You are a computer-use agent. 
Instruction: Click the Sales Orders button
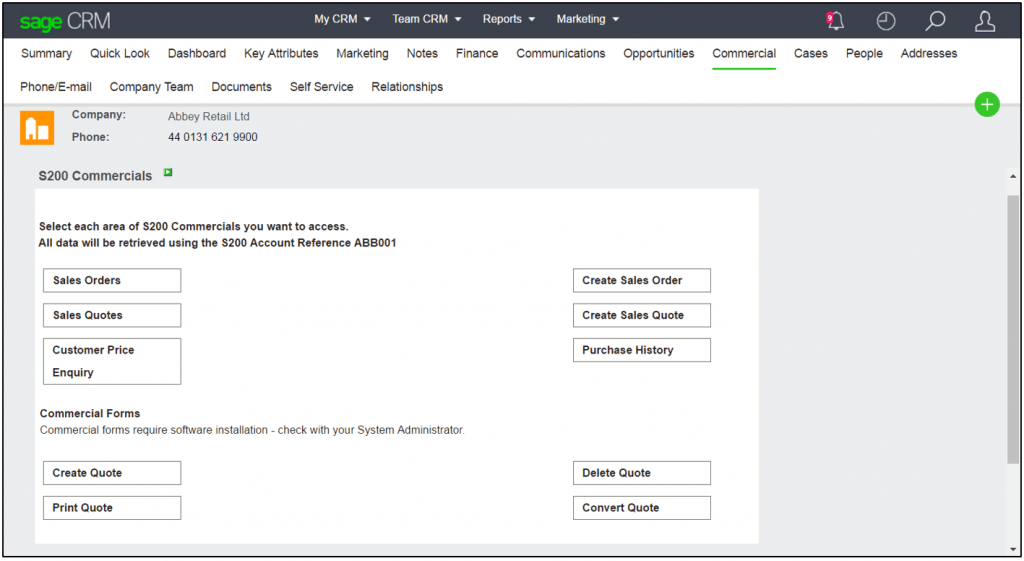[x=112, y=280]
